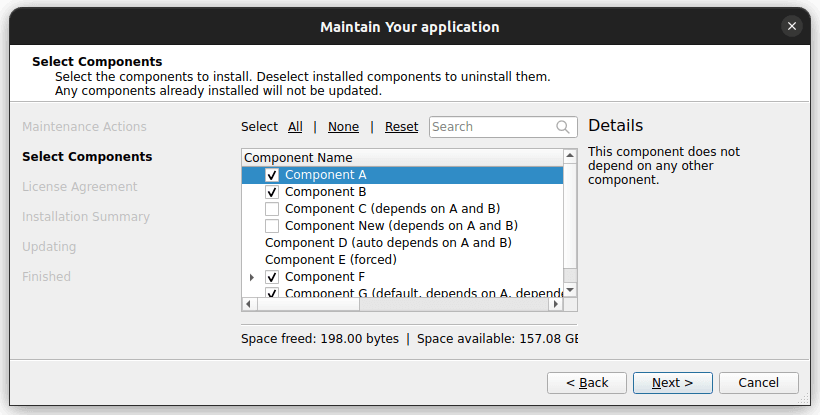Select all components via All link

point(295,127)
